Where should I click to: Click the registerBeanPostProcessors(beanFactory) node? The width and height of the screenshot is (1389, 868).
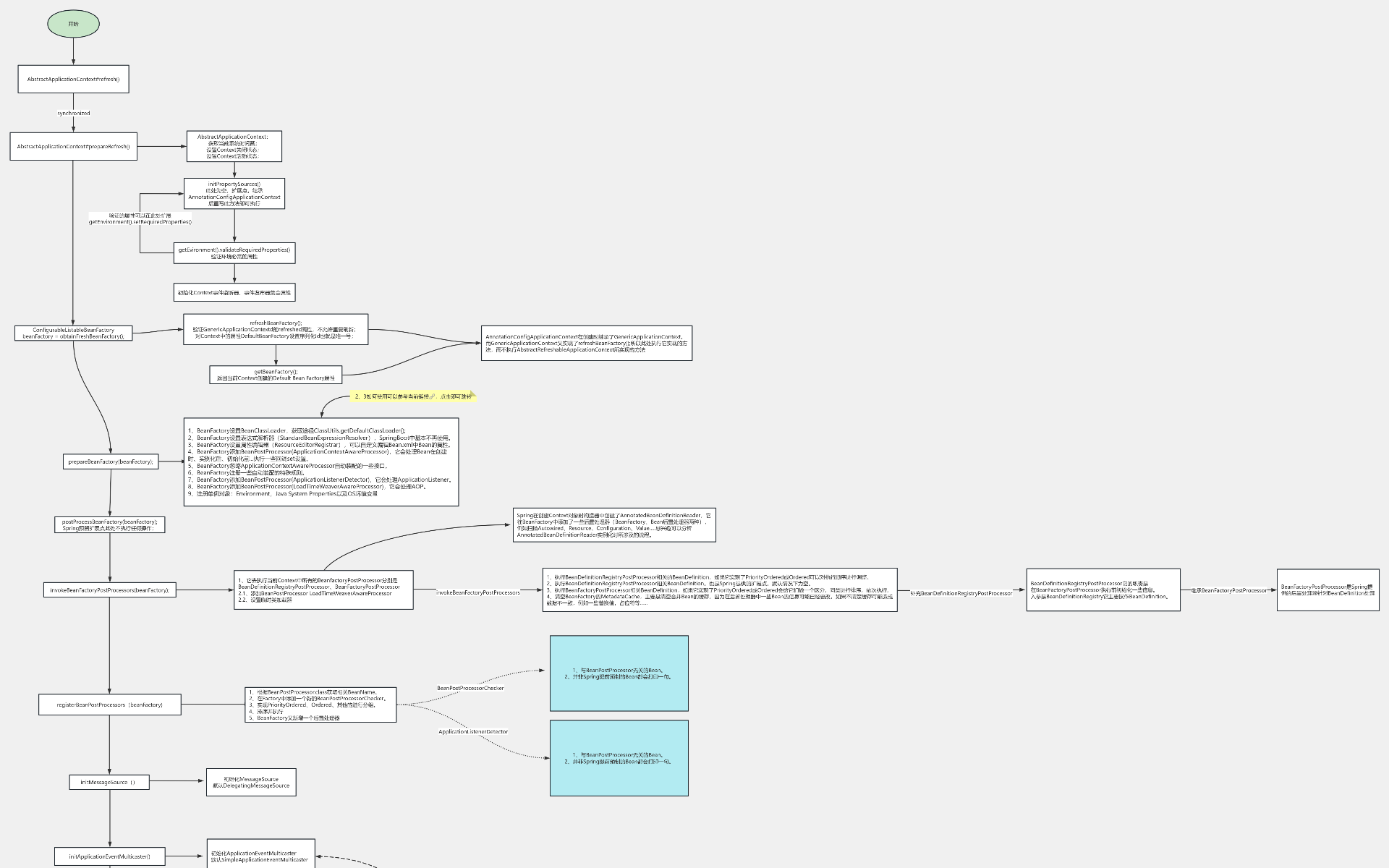tap(110, 705)
